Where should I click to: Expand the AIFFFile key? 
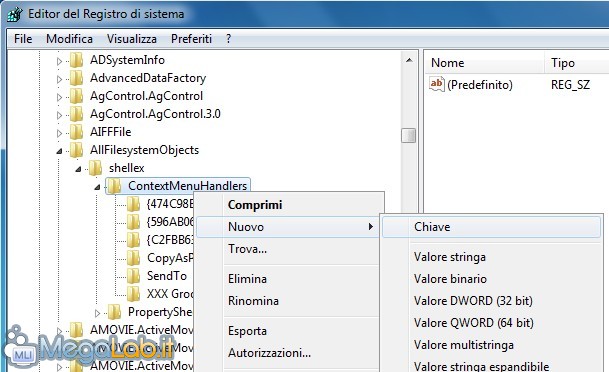coord(59,133)
